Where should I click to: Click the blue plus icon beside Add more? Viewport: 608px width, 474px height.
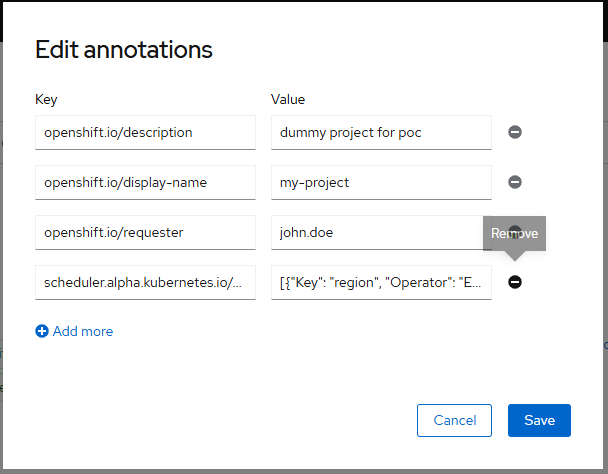coord(42,331)
